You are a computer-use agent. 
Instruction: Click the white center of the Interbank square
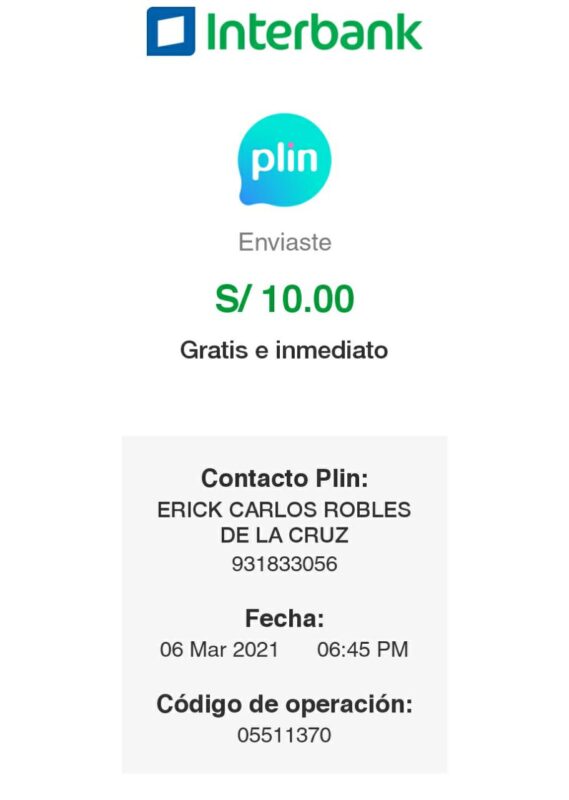[x=170, y=31]
